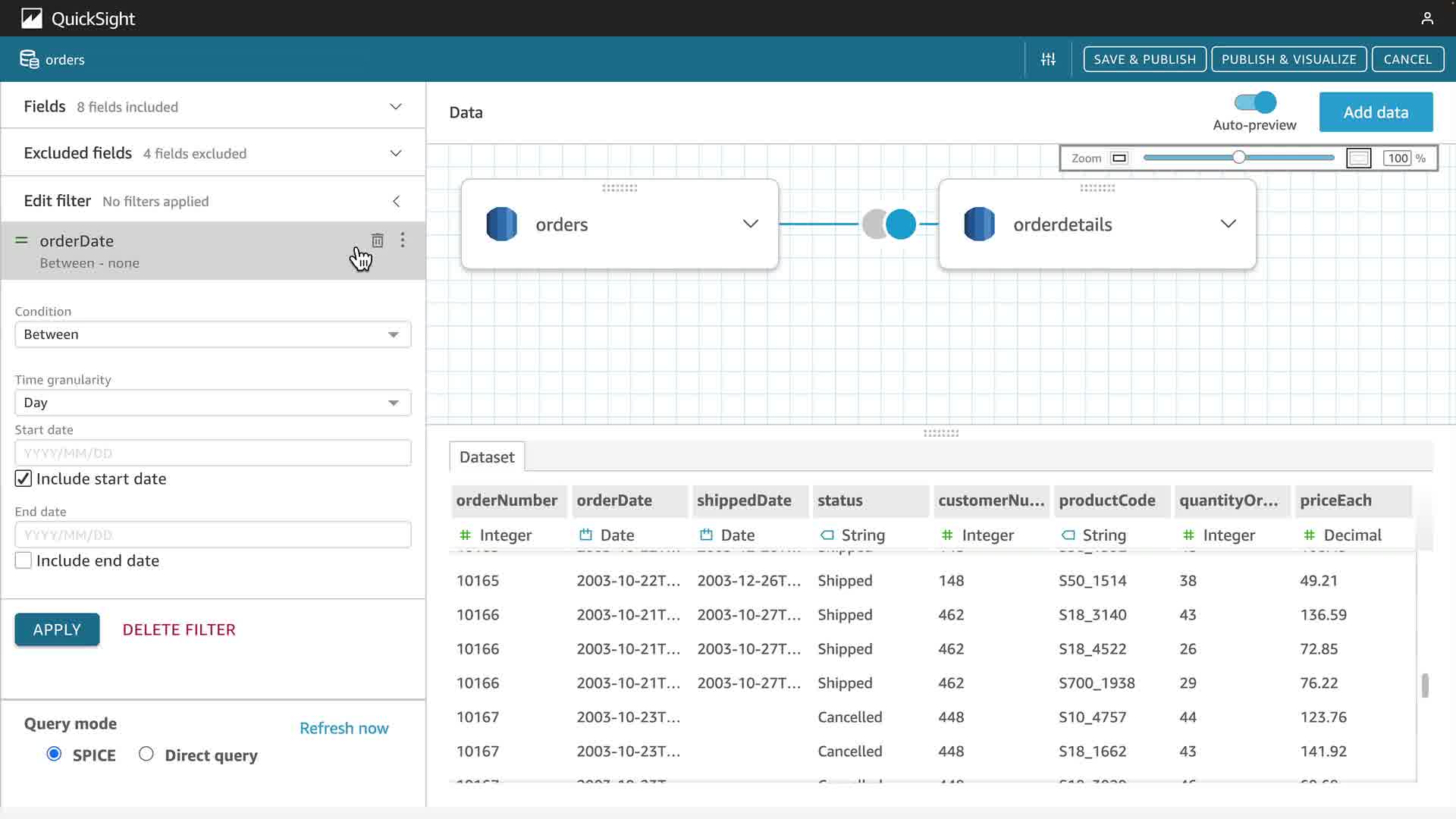Click the APPLY filter button

point(57,629)
